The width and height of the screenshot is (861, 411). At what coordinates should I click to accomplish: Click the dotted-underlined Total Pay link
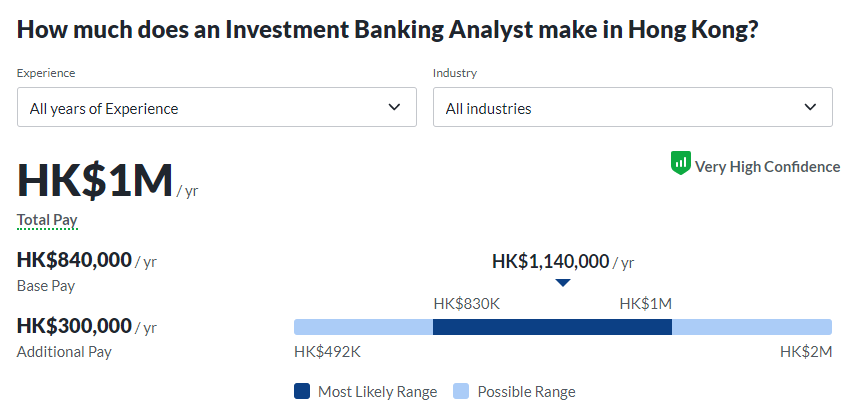(x=47, y=219)
